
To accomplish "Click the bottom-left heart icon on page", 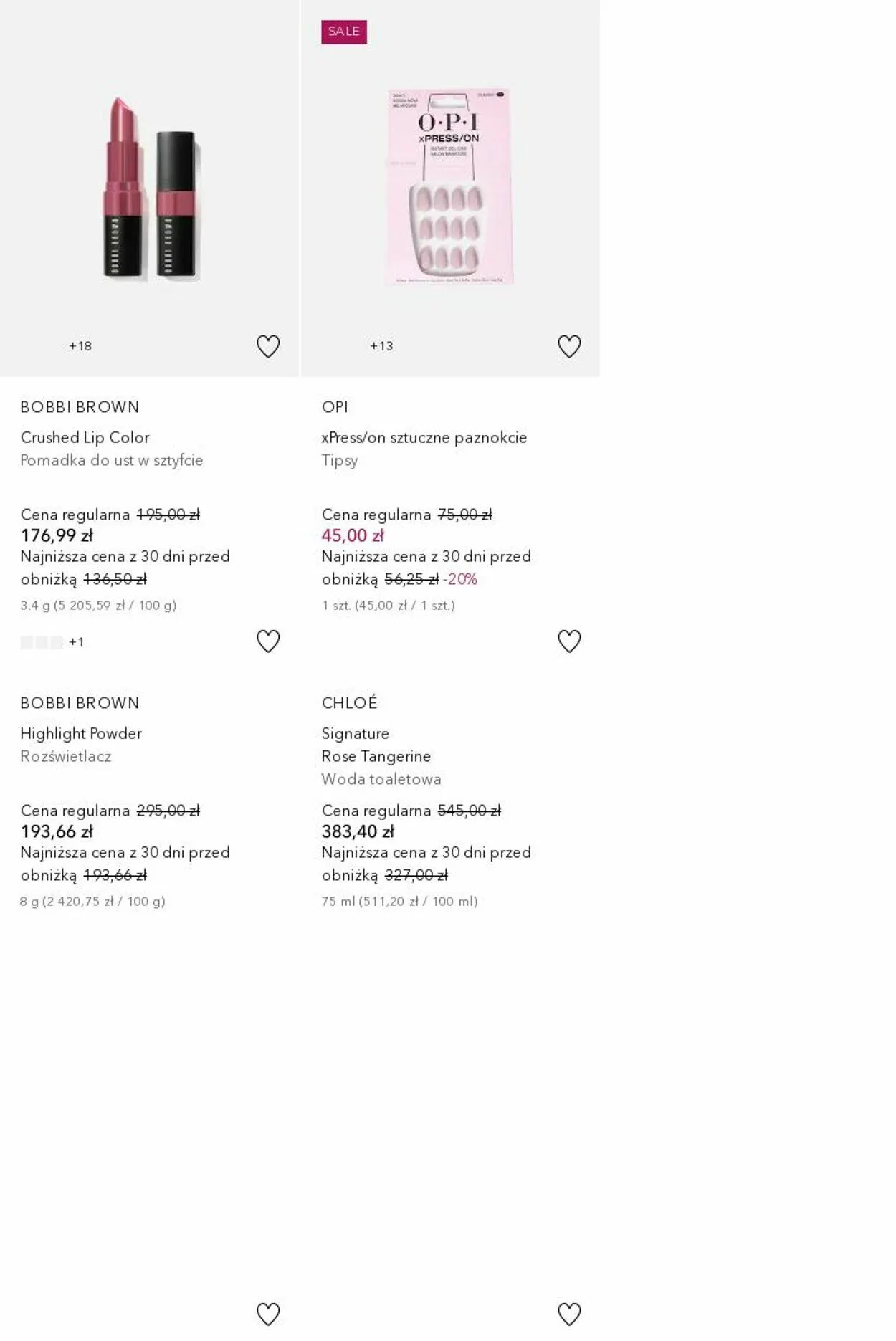I will (268, 1314).
